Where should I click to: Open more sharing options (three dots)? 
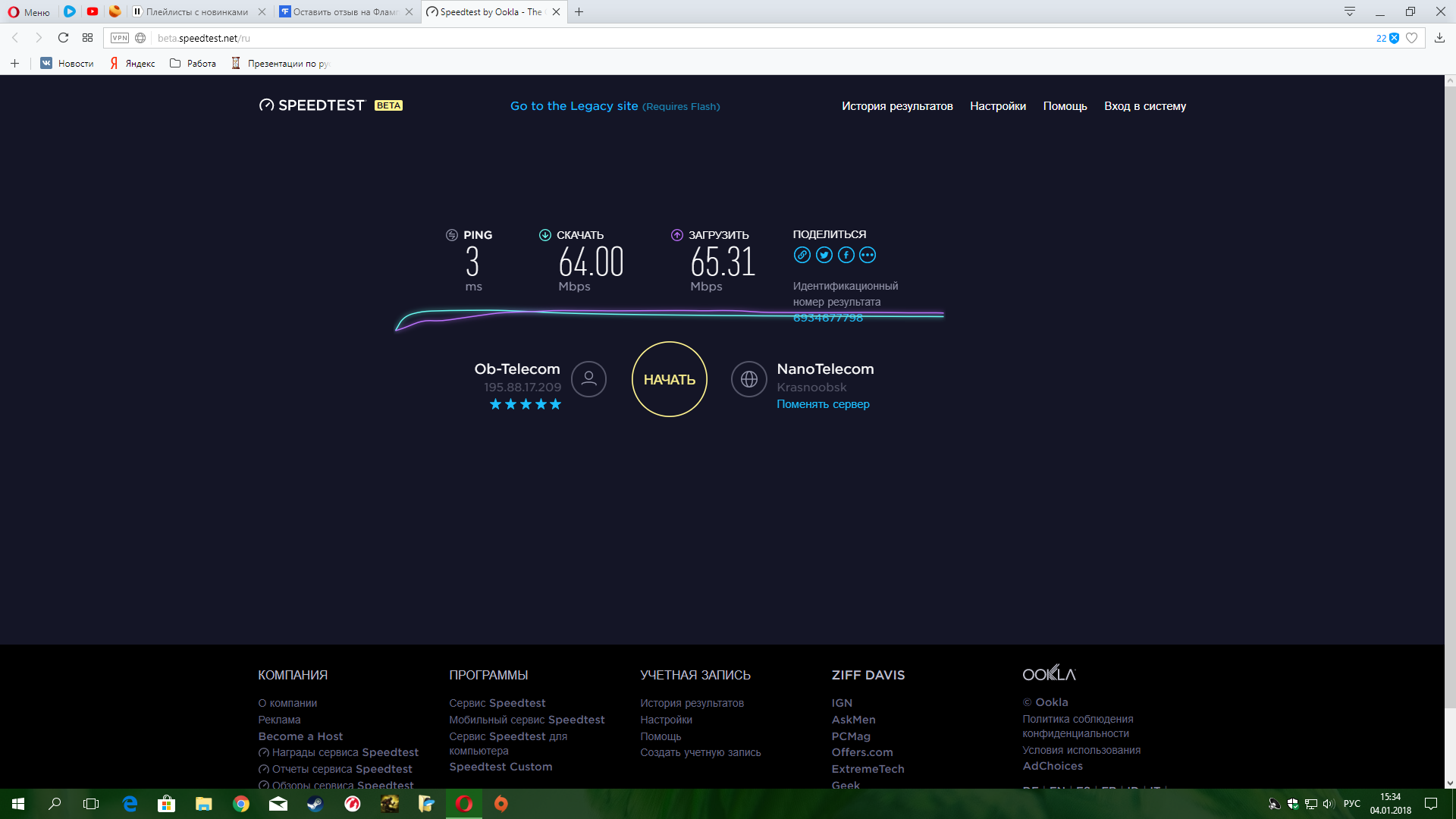point(868,256)
